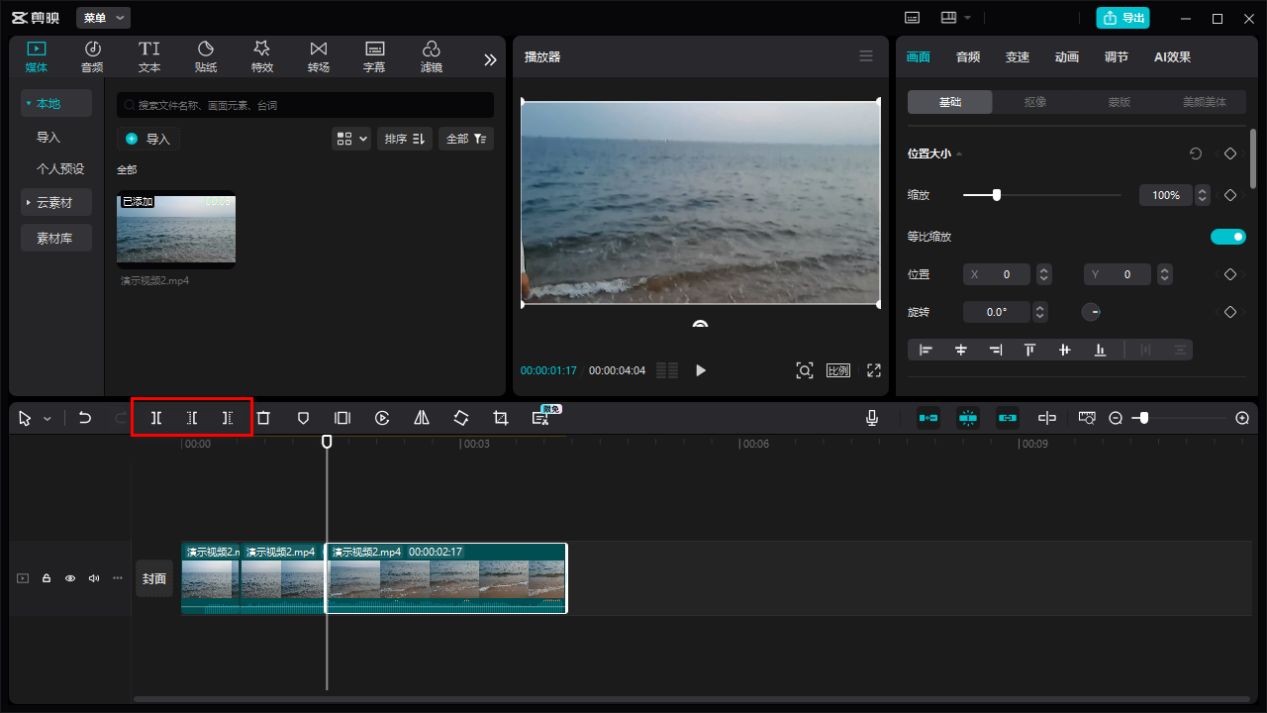The height and width of the screenshot is (713, 1267).
Task: Click the Rotate icon in timeline toolbar
Action: tap(461, 418)
